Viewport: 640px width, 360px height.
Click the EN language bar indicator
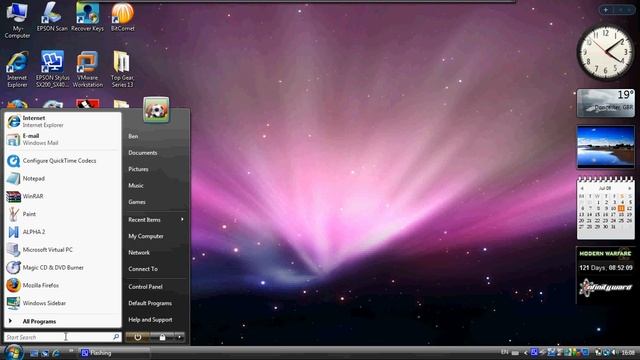504,352
